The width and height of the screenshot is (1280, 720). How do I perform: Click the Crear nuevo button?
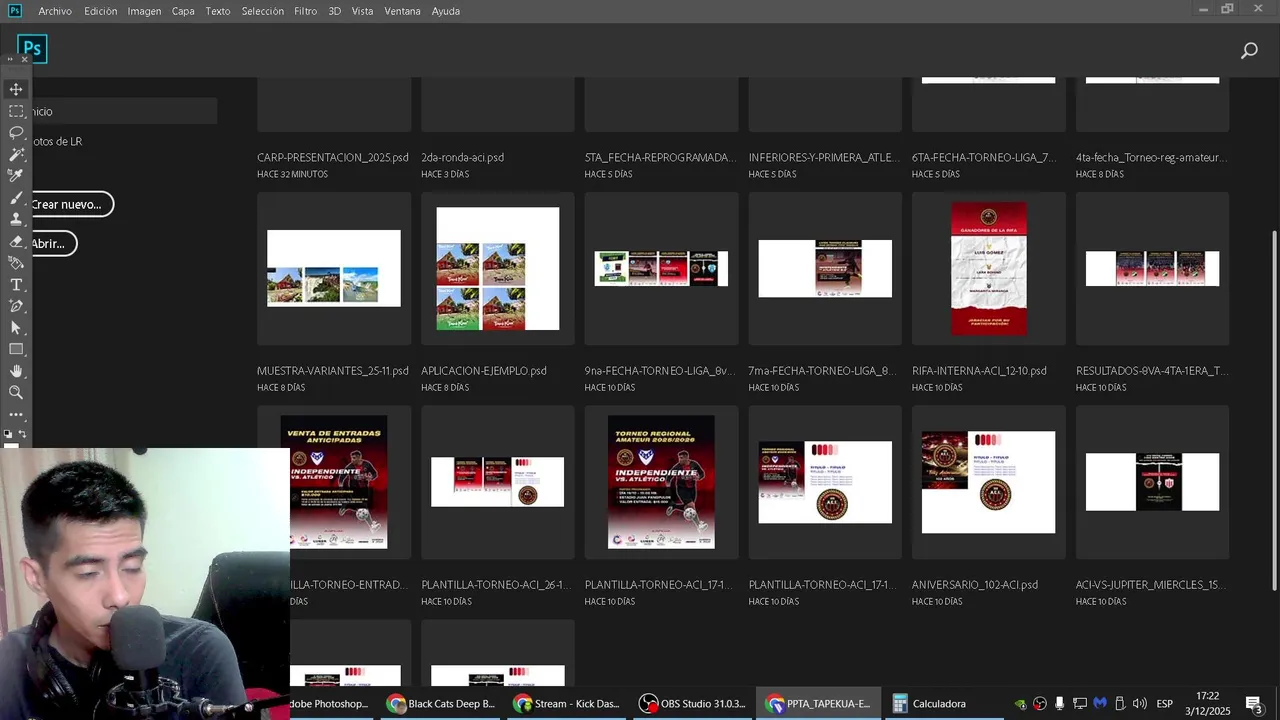point(70,204)
